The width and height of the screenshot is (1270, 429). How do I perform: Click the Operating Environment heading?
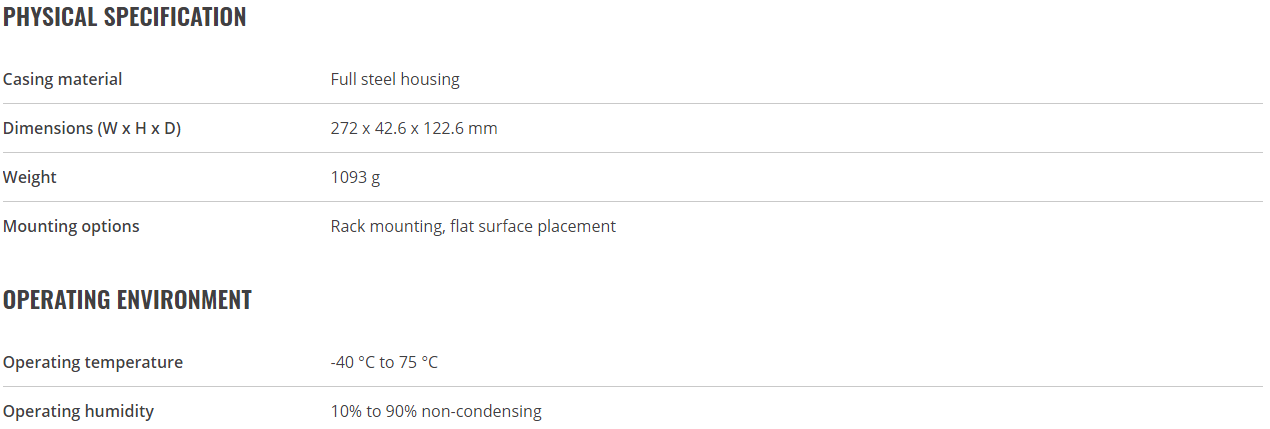point(127,299)
